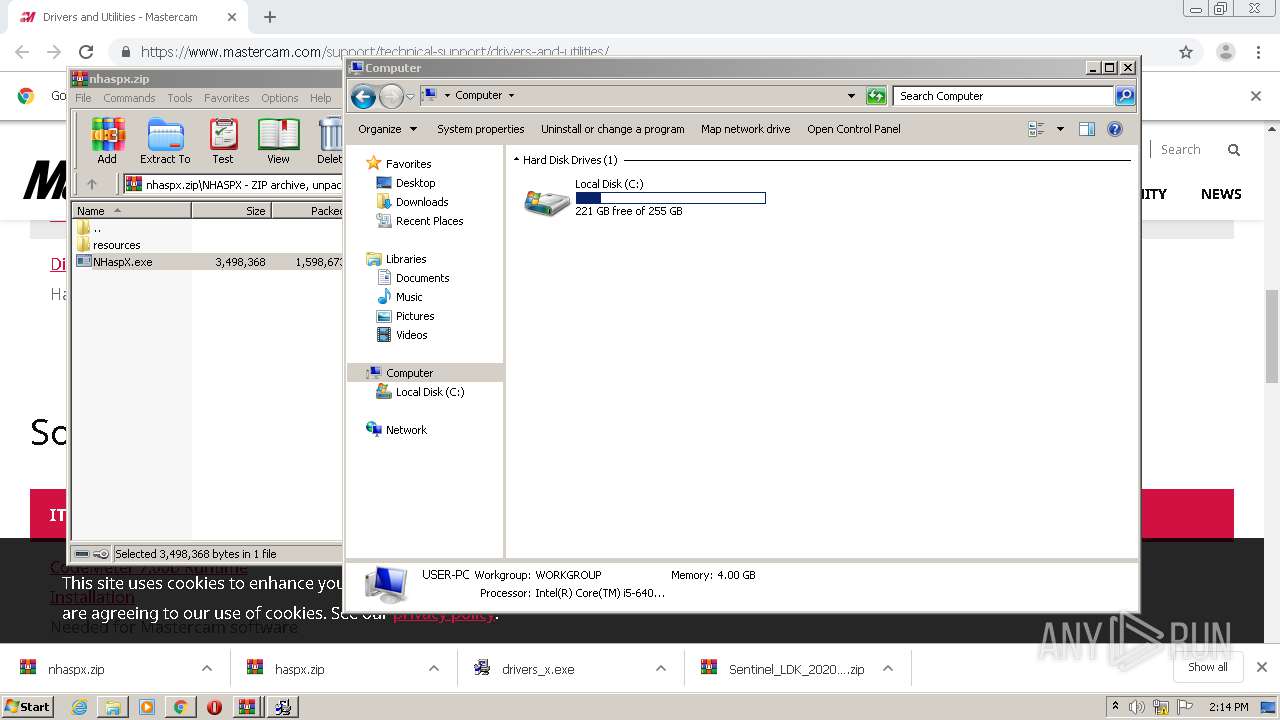Click the Back arrow in Computer window
Image resolution: width=1280 pixels, height=720 pixels.
point(363,96)
